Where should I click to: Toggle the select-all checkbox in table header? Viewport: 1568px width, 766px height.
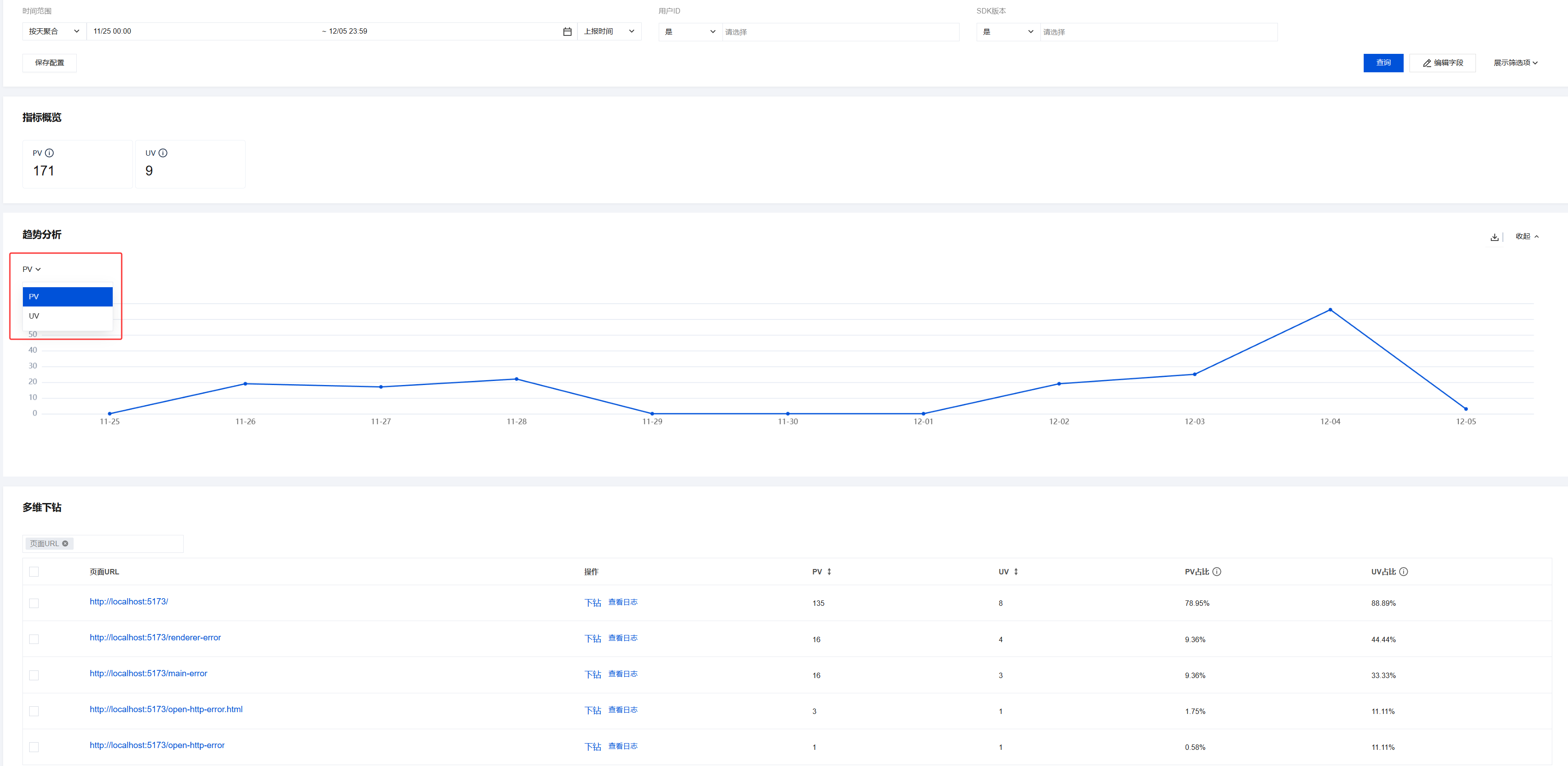[34, 572]
